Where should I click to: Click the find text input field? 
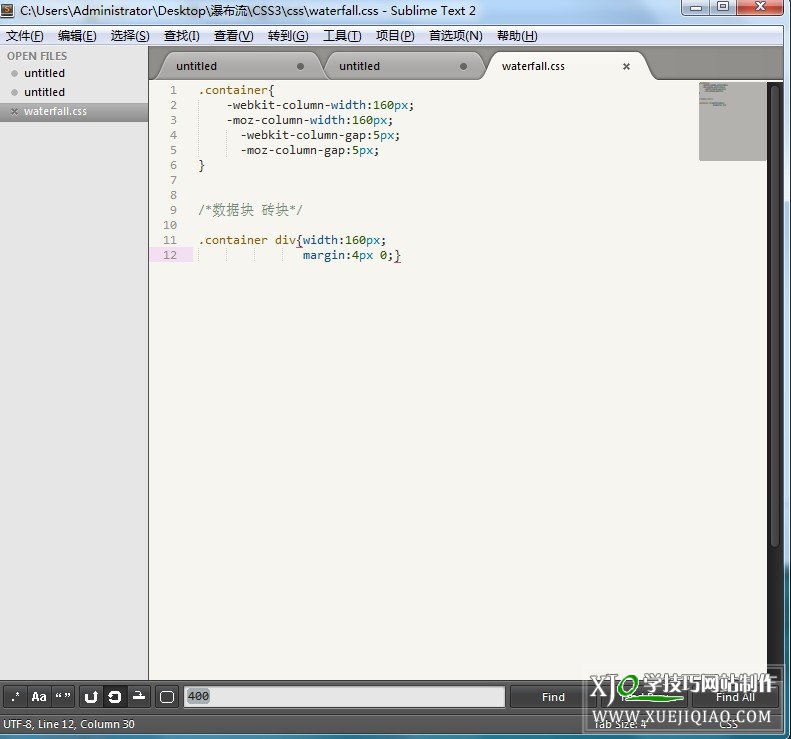(x=344, y=697)
